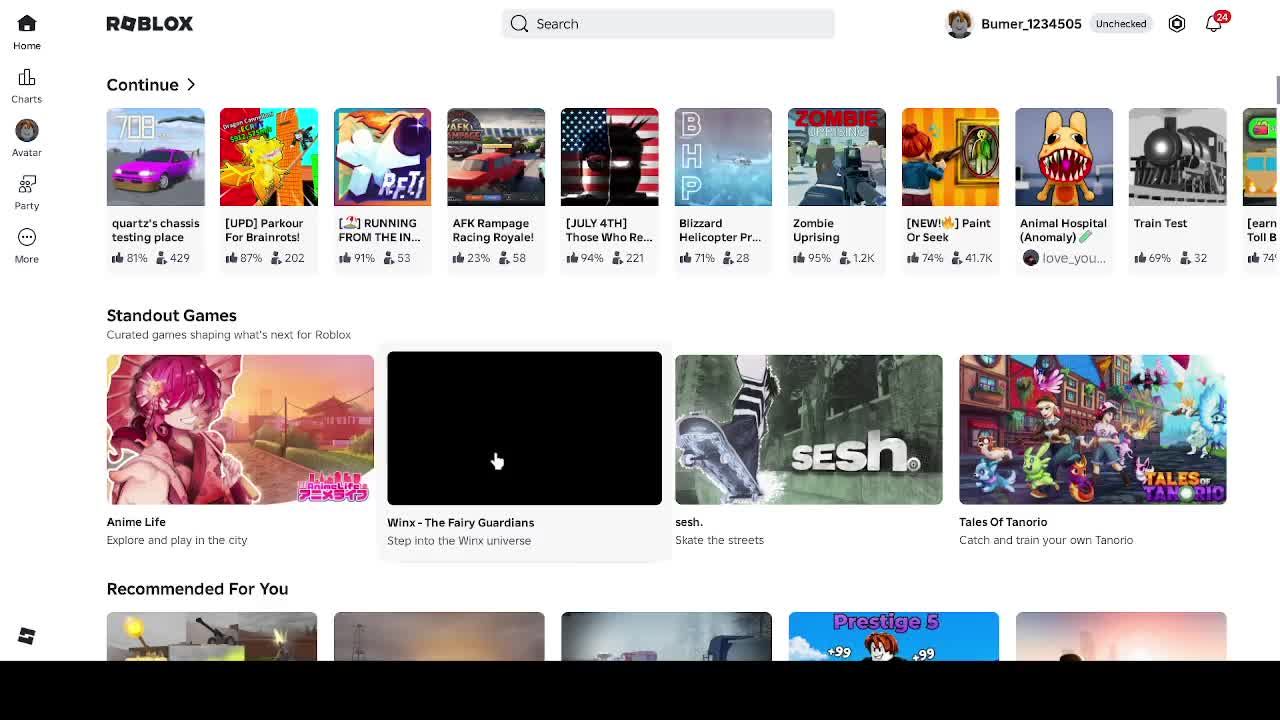Screen dimensions: 1280x720
Task: Open the Continue heading
Action: (x=142, y=85)
